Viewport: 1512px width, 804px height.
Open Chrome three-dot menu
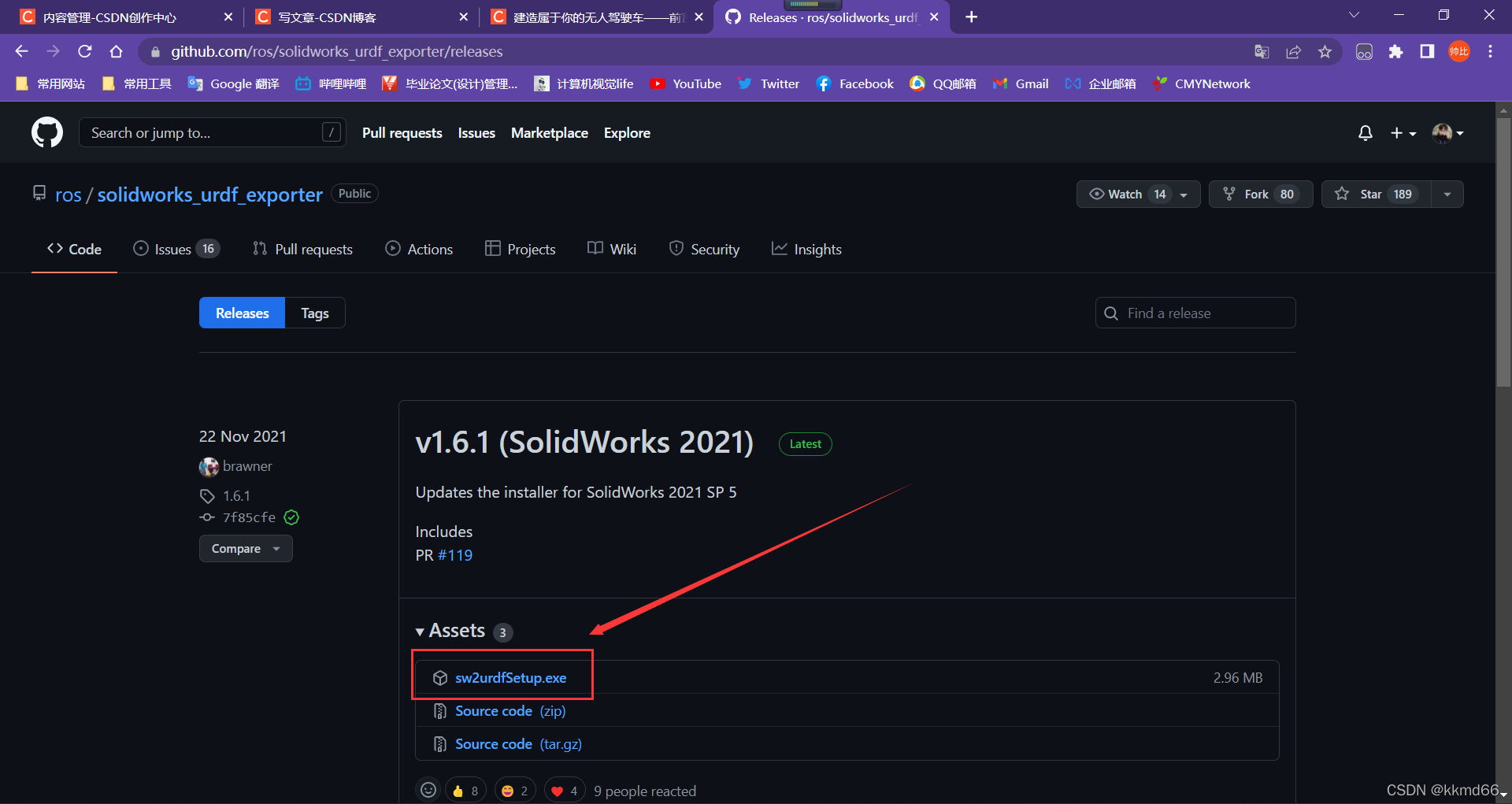coord(1490,51)
